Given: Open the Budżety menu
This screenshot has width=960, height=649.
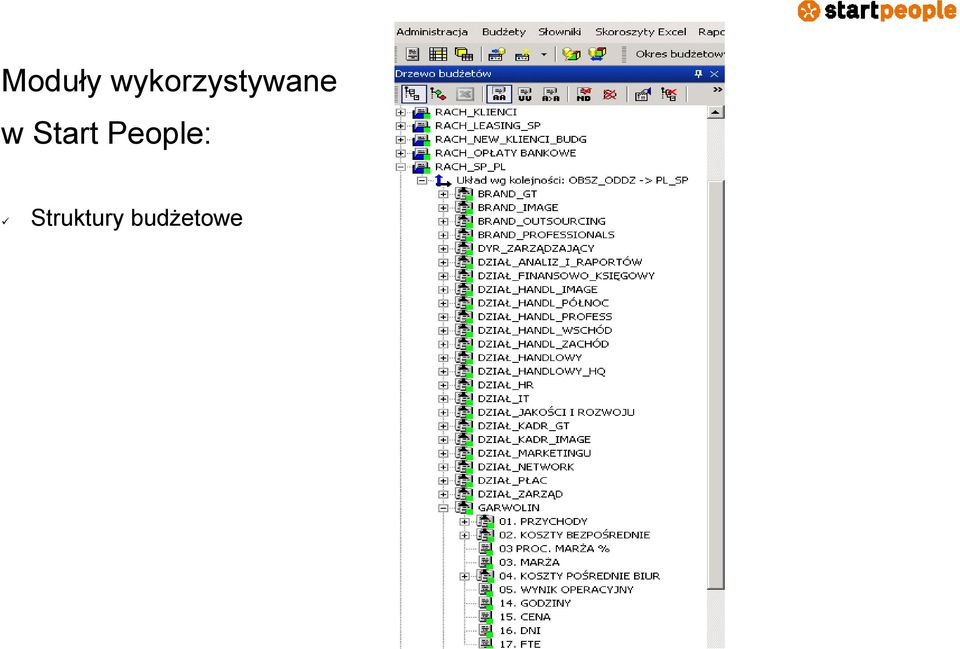Looking at the screenshot, I should click(503, 32).
